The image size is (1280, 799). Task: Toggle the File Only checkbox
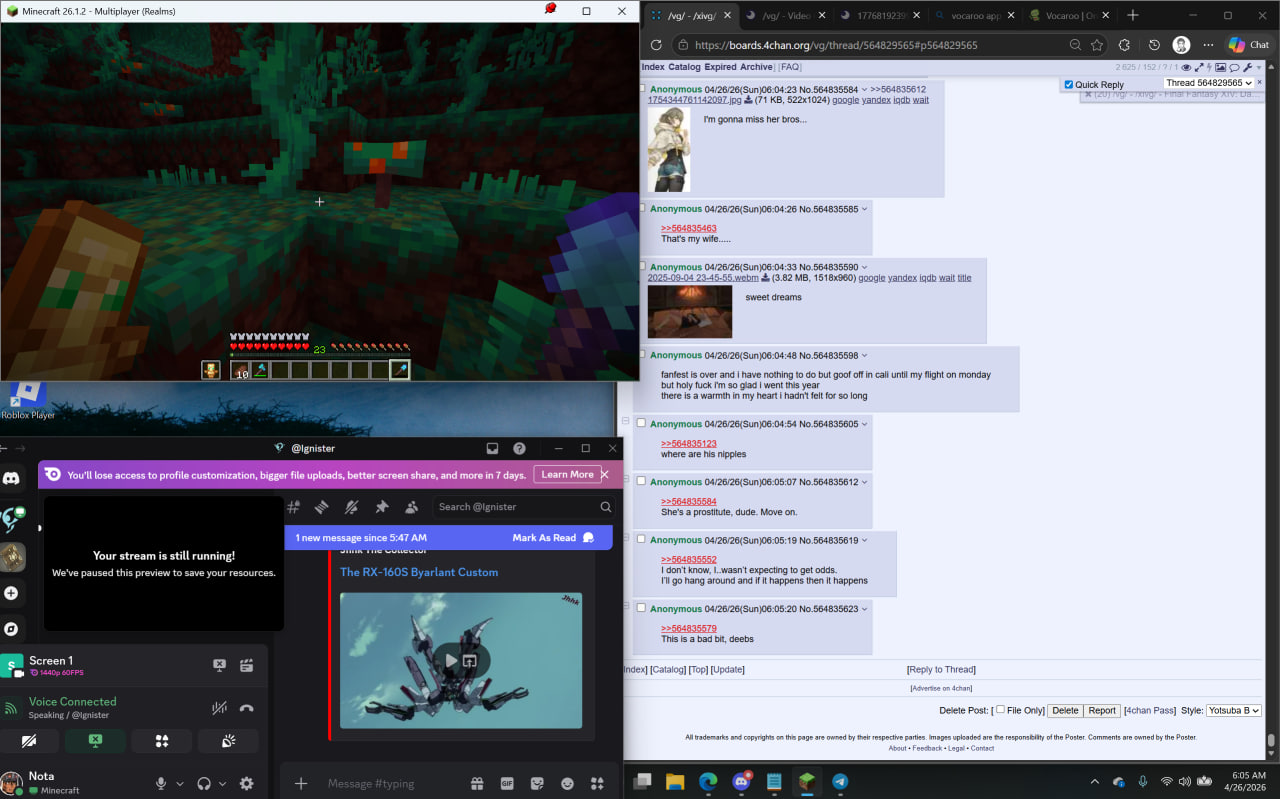[x=1000, y=710]
